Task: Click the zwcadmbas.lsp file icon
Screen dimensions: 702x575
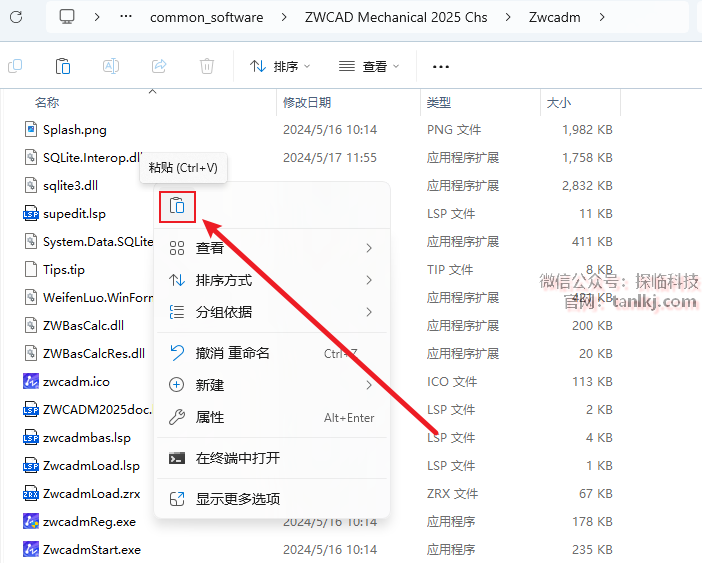Action: [31, 438]
